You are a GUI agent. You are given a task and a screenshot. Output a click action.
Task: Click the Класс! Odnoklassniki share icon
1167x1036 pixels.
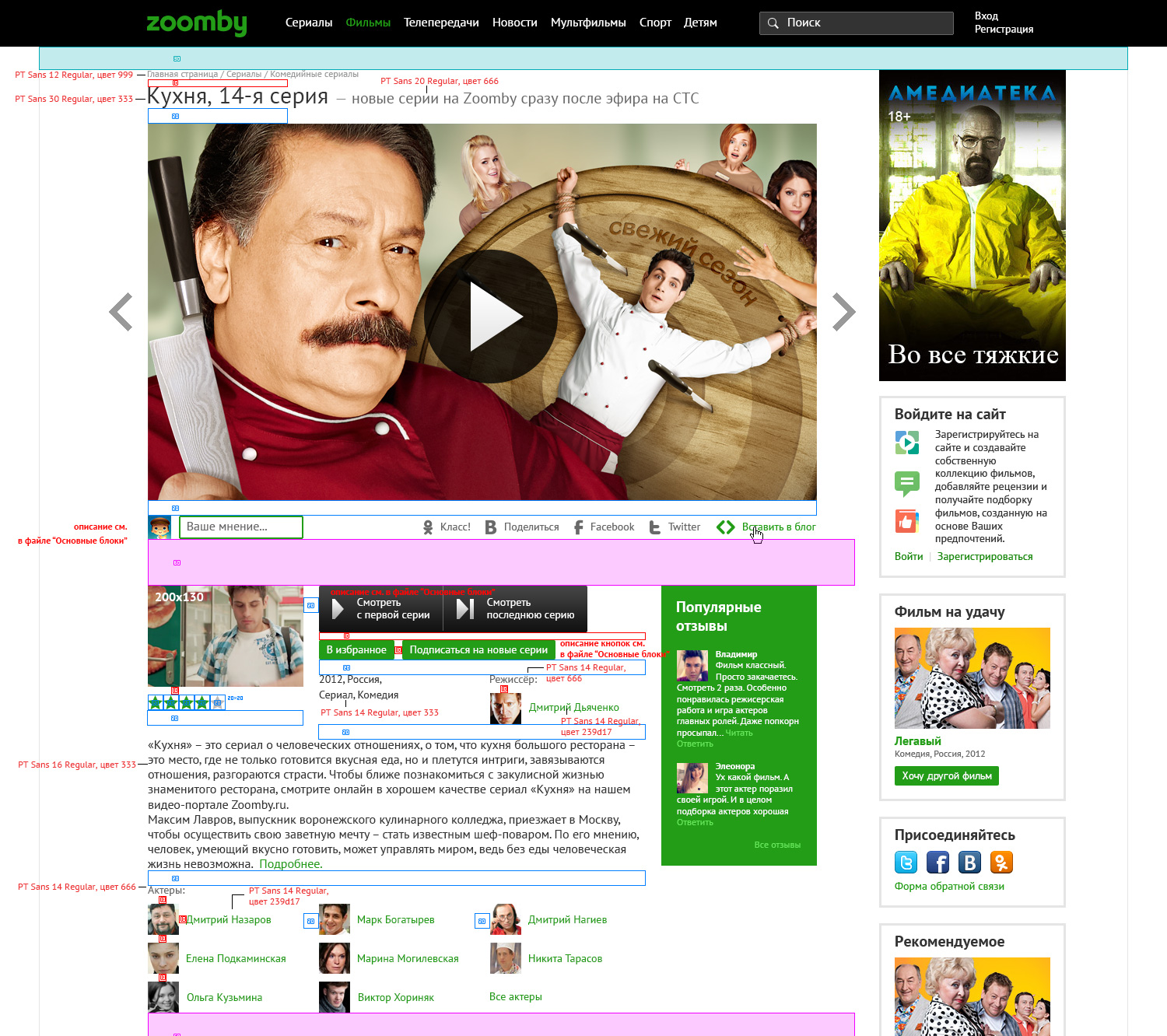(428, 527)
